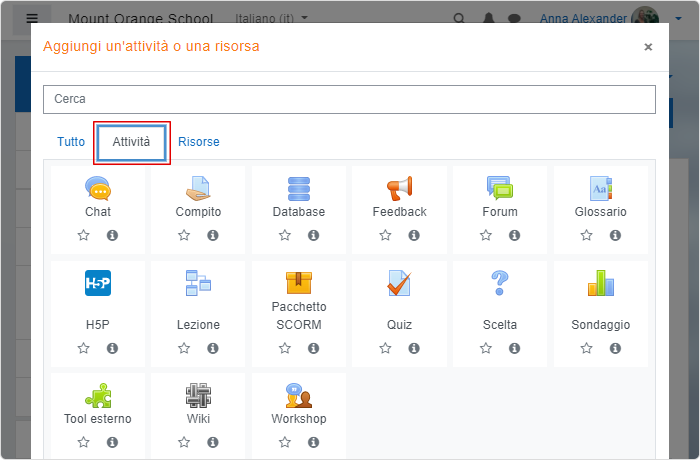Viewport: 700px width, 460px height.
Task: Star the Pacchetto SCORM activity
Action: (x=285, y=348)
